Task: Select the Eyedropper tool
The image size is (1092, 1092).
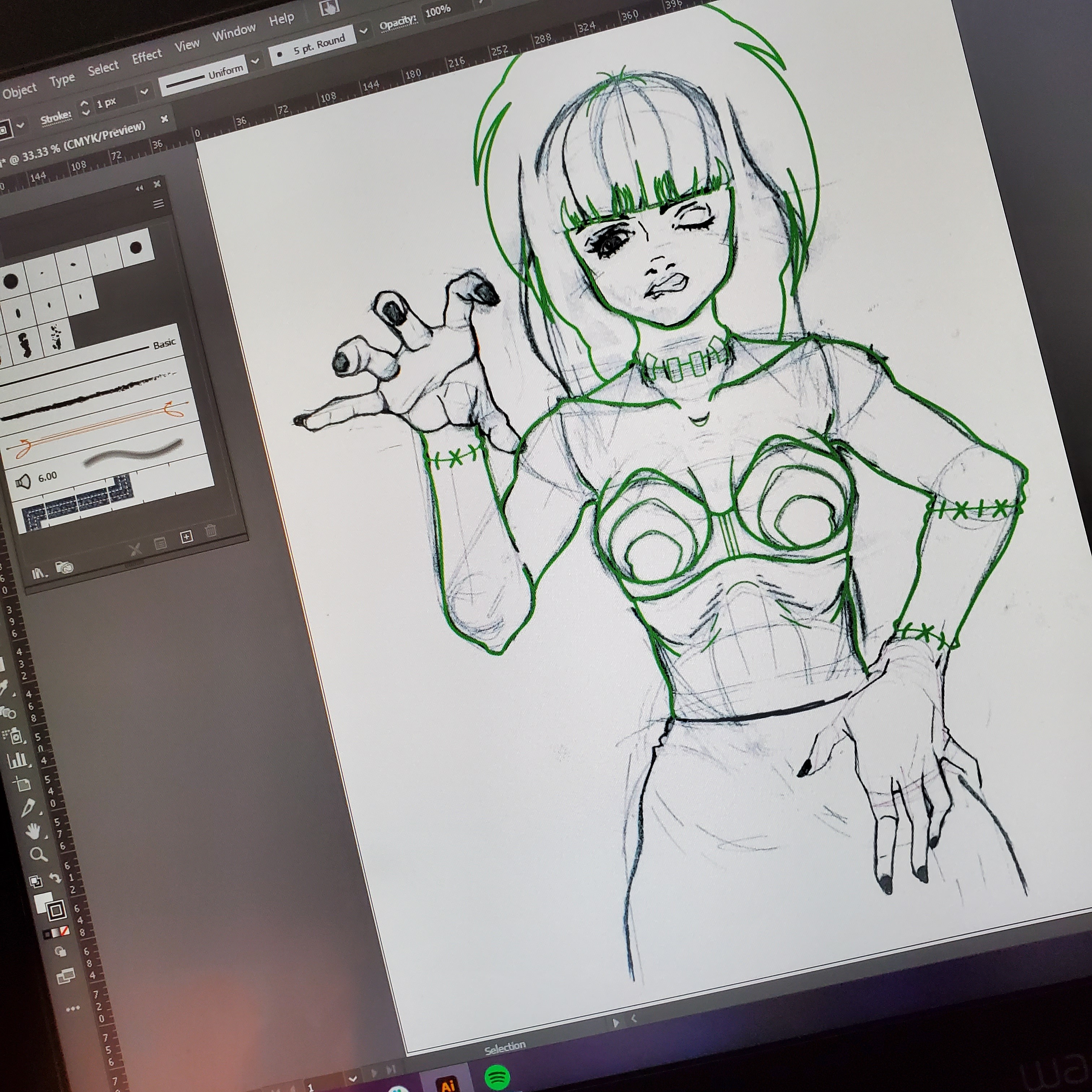Action: [5, 688]
